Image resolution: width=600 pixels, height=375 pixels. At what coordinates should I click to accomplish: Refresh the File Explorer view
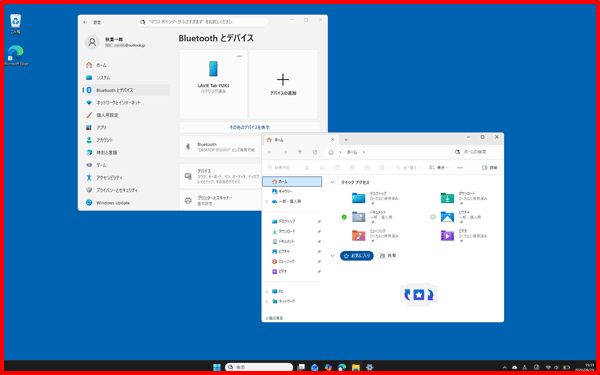[x=315, y=152]
